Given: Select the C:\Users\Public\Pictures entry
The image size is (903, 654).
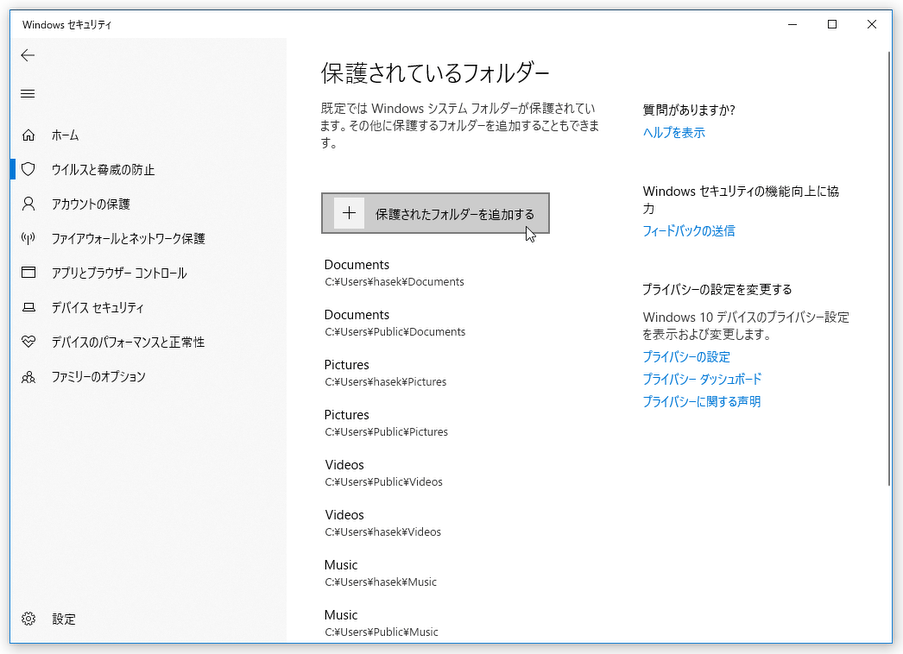Looking at the screenshot, I should [x=386, y=423].
